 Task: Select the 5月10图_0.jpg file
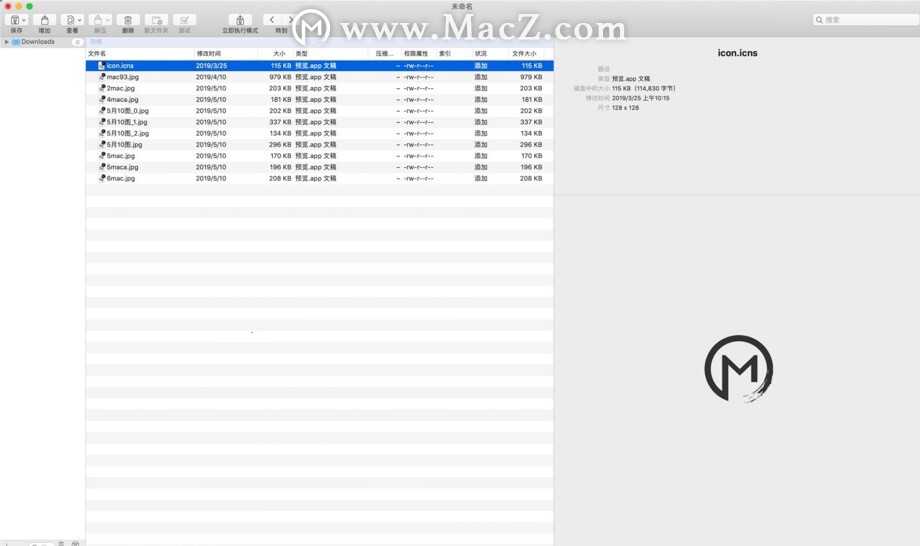pyautogui.click(x=127, y=110)
